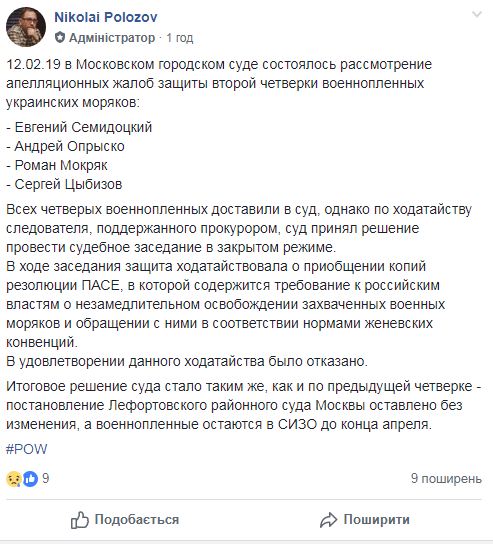Like the post with Подобається button
Viewport: 493px width, 544px height.
(x=125, y=520)
